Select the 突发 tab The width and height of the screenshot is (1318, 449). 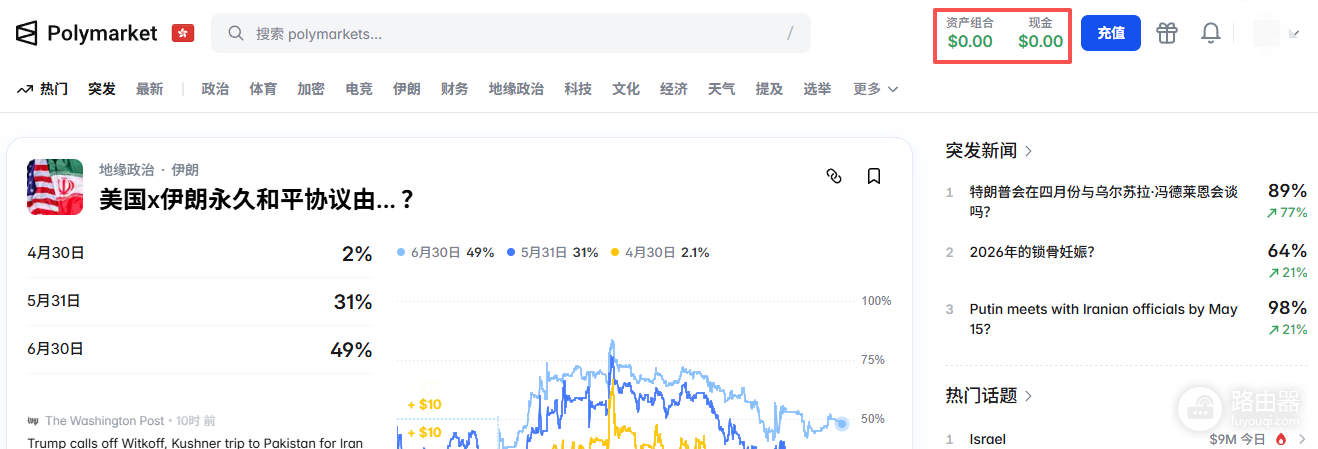click(x=102, y=89)
